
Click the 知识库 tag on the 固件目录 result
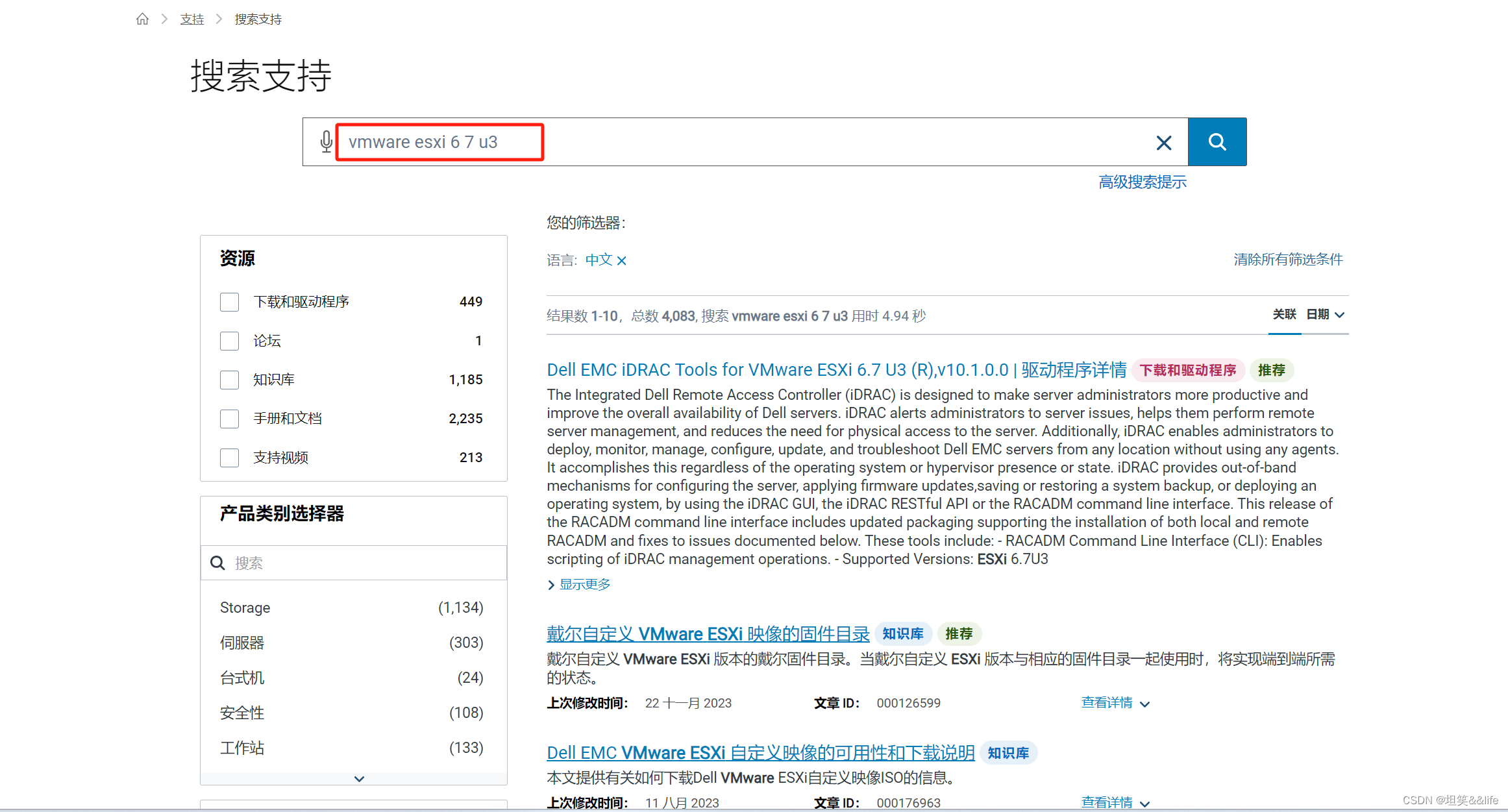(x=903, y=634)
